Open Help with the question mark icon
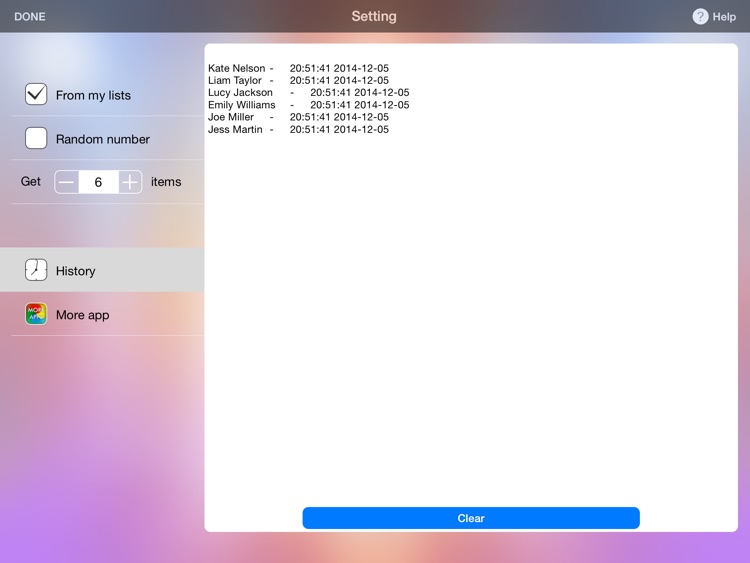 [x=700, y=17]
